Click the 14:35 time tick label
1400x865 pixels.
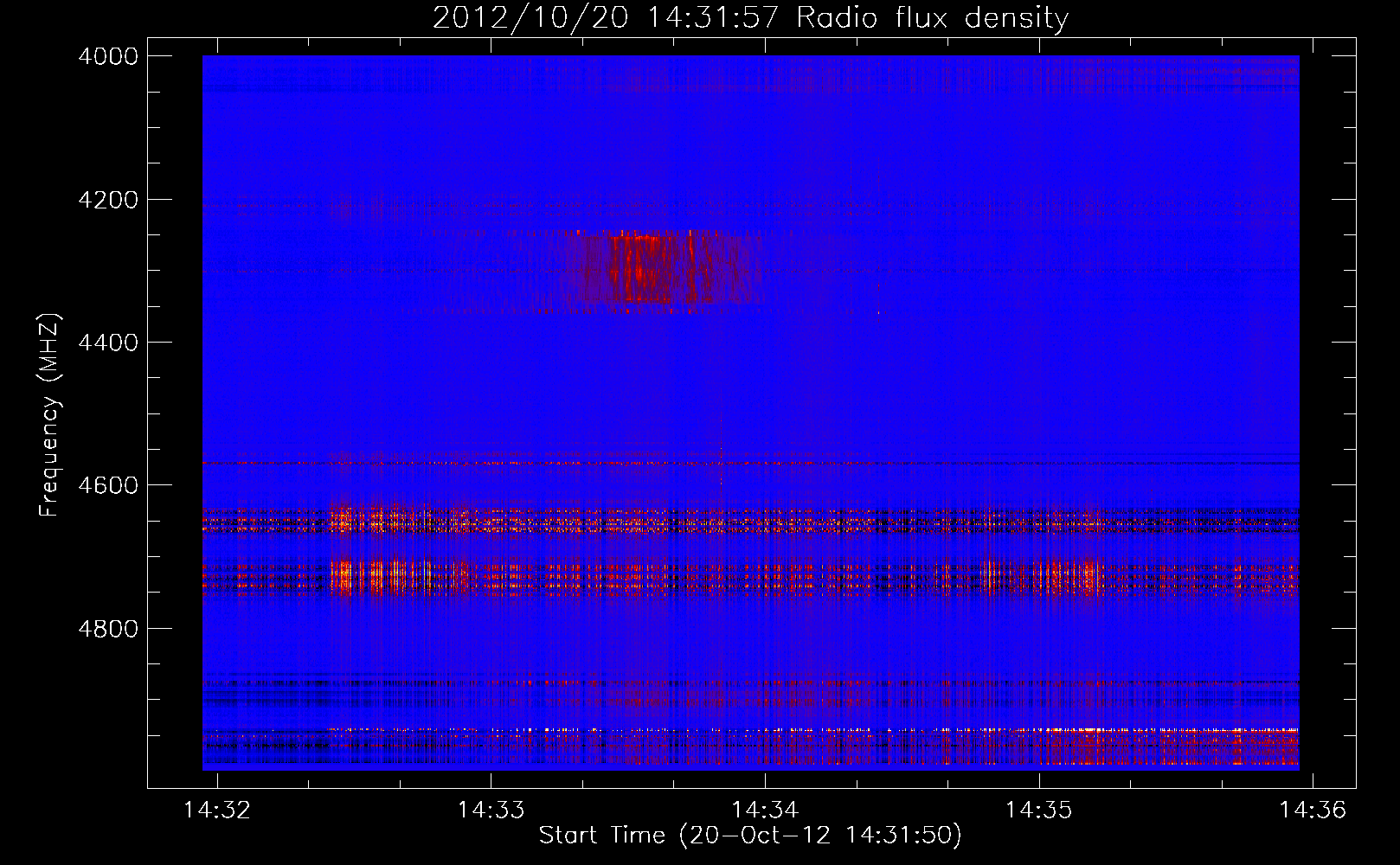click(x=1039, y=810)
